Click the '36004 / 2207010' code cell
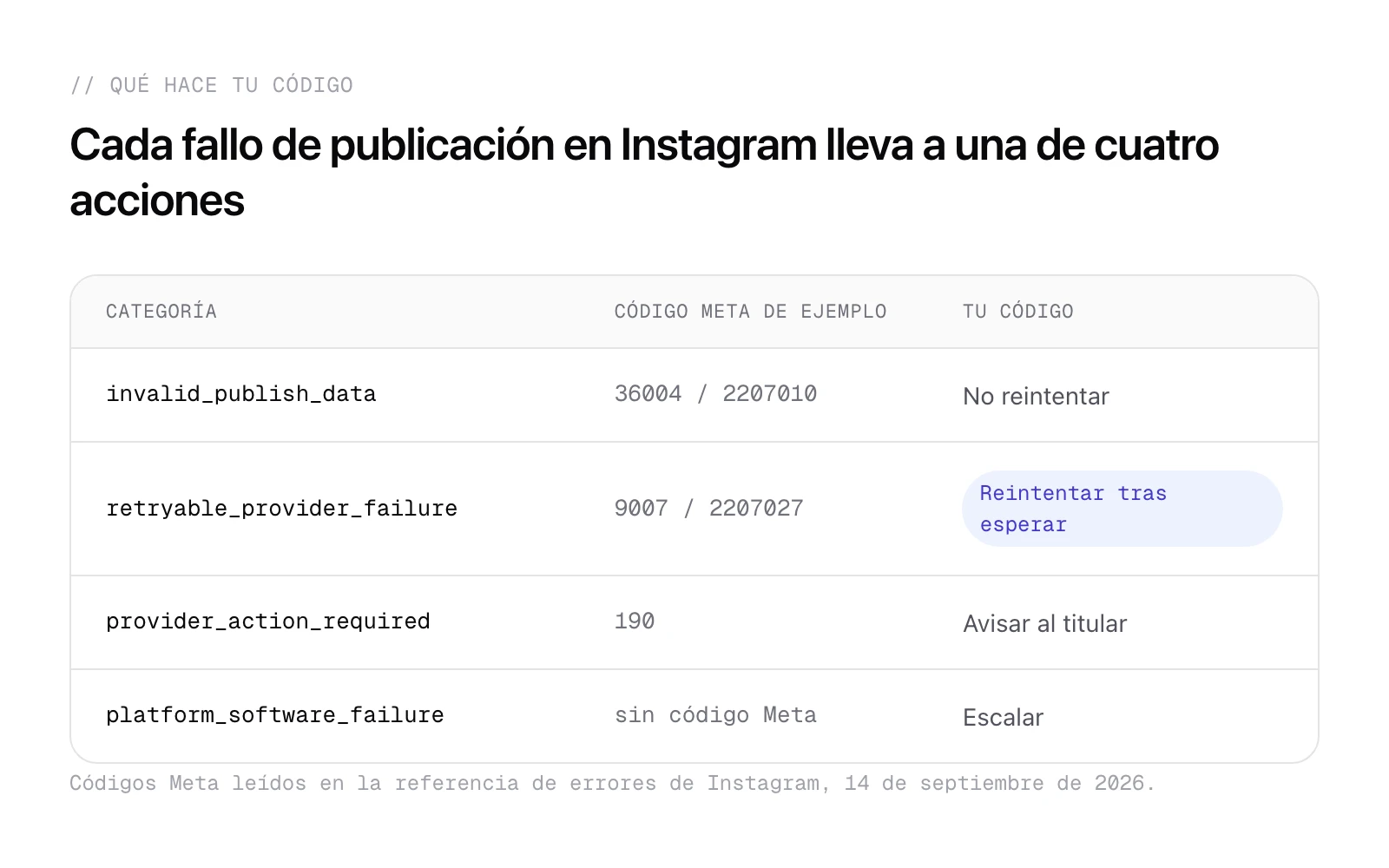The height and width of the screenshot is (868, 1389). tap(715, 394)
